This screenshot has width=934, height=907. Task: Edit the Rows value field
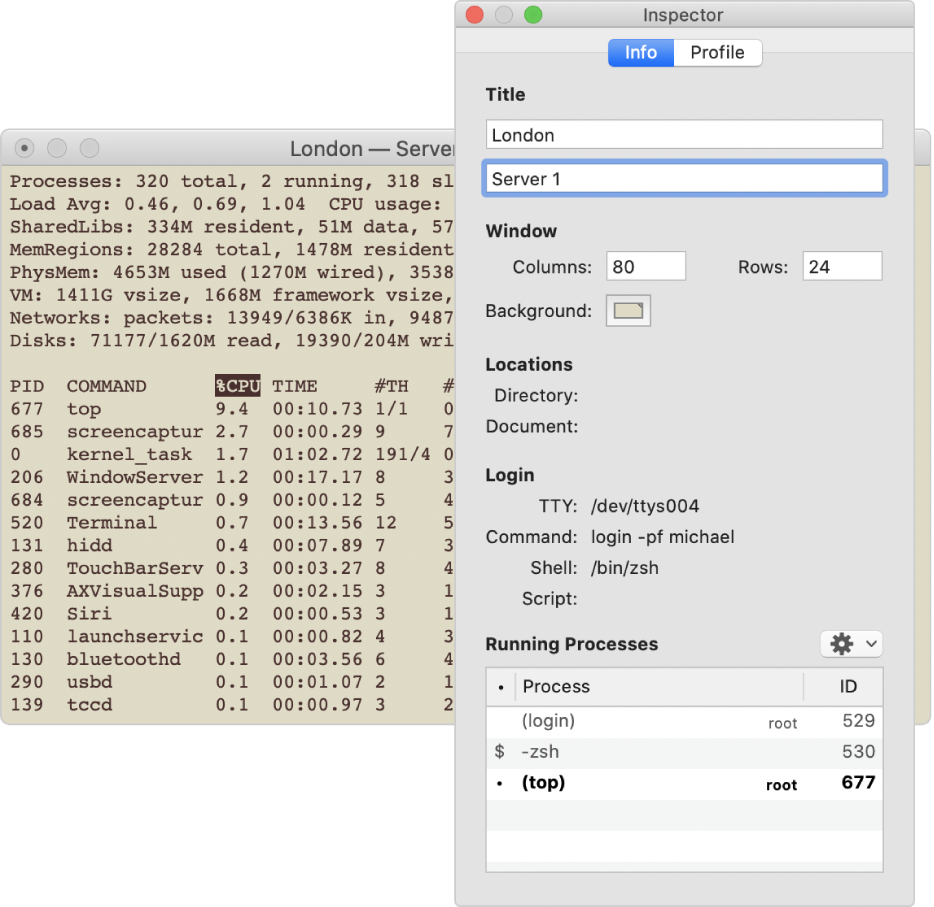(x=842, y=266)
